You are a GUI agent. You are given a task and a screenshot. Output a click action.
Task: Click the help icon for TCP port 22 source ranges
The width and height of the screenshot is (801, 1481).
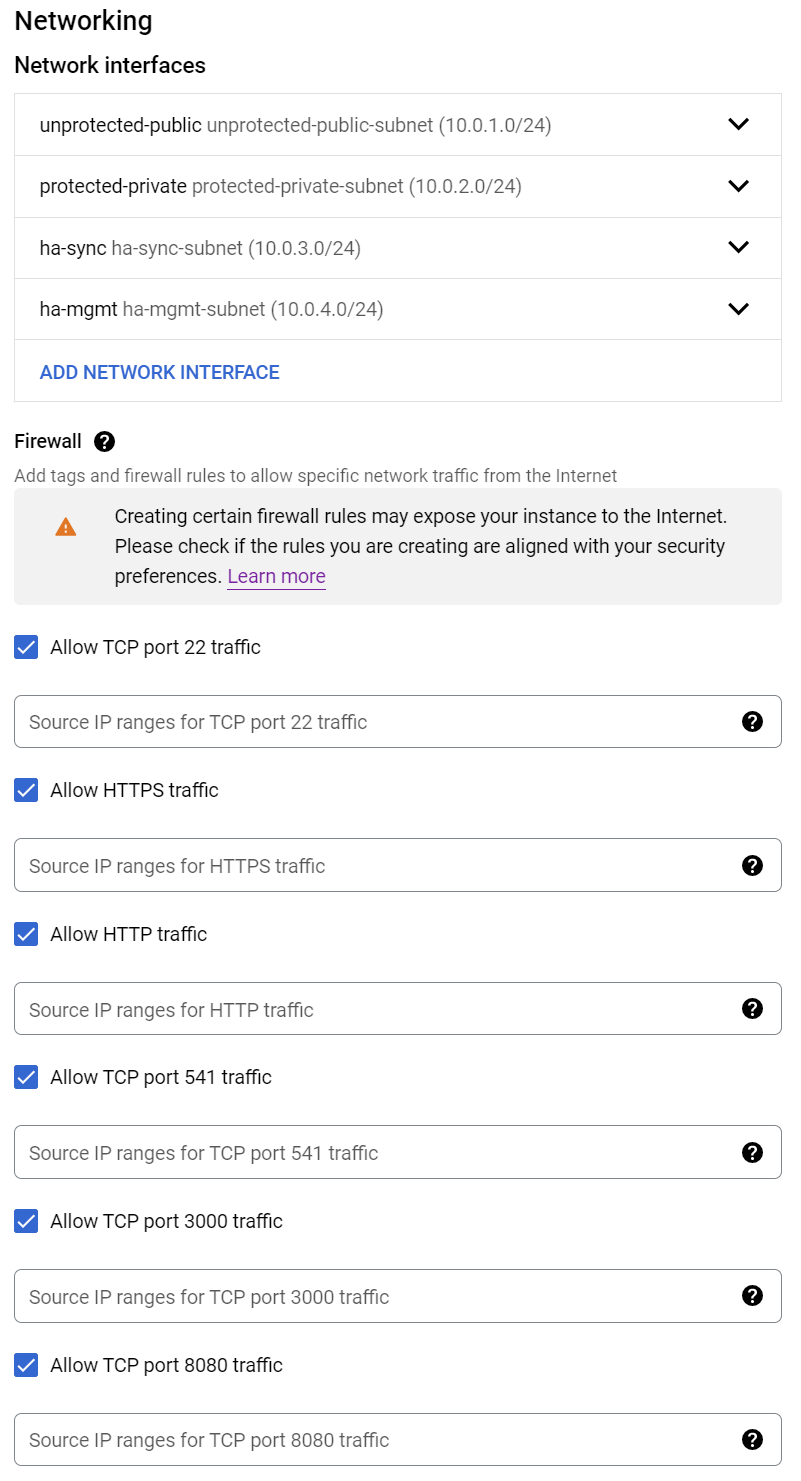pyautogui.click(x=753, y=721)
